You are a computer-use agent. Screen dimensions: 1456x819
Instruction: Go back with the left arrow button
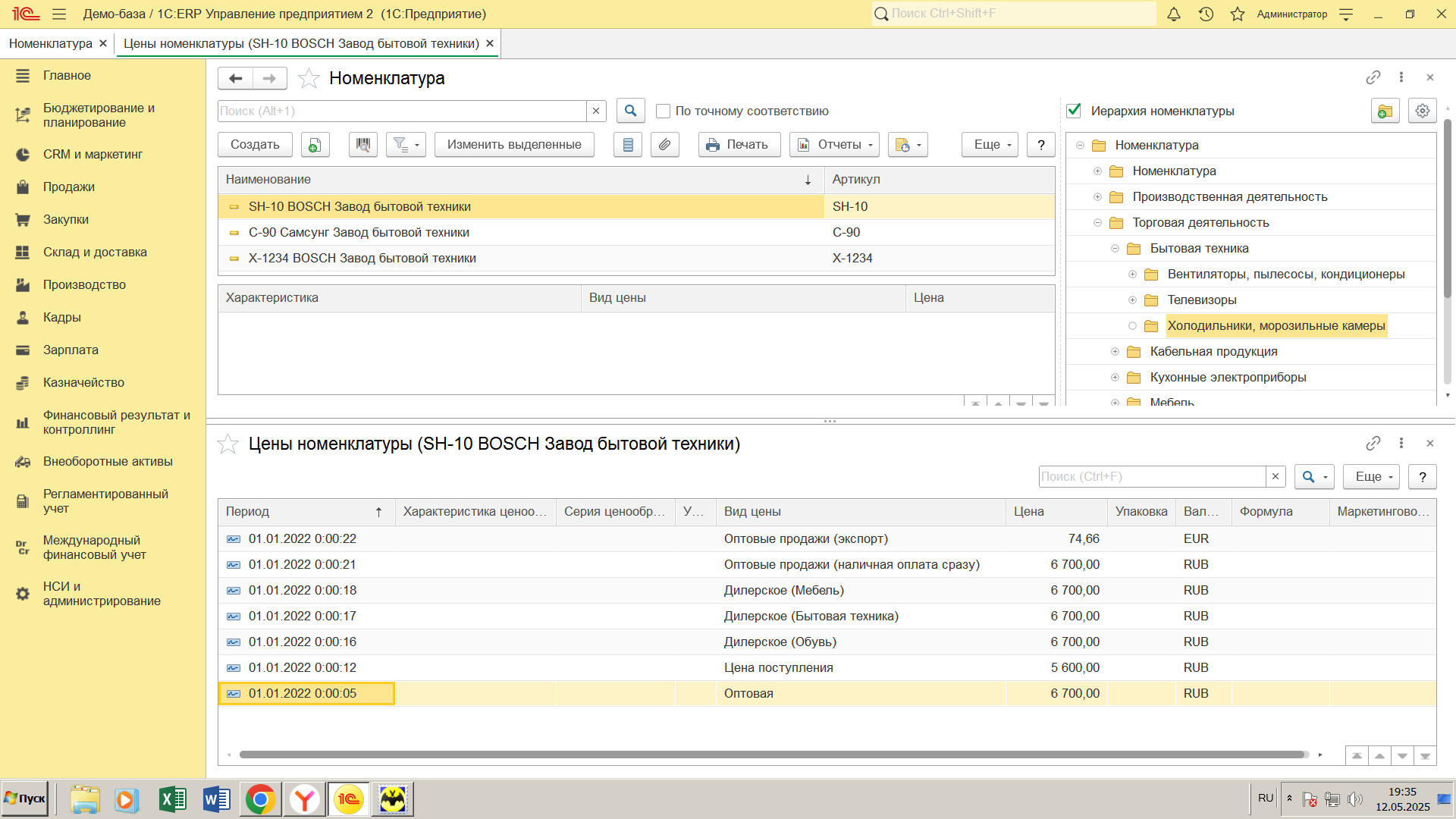coord(235,78)
